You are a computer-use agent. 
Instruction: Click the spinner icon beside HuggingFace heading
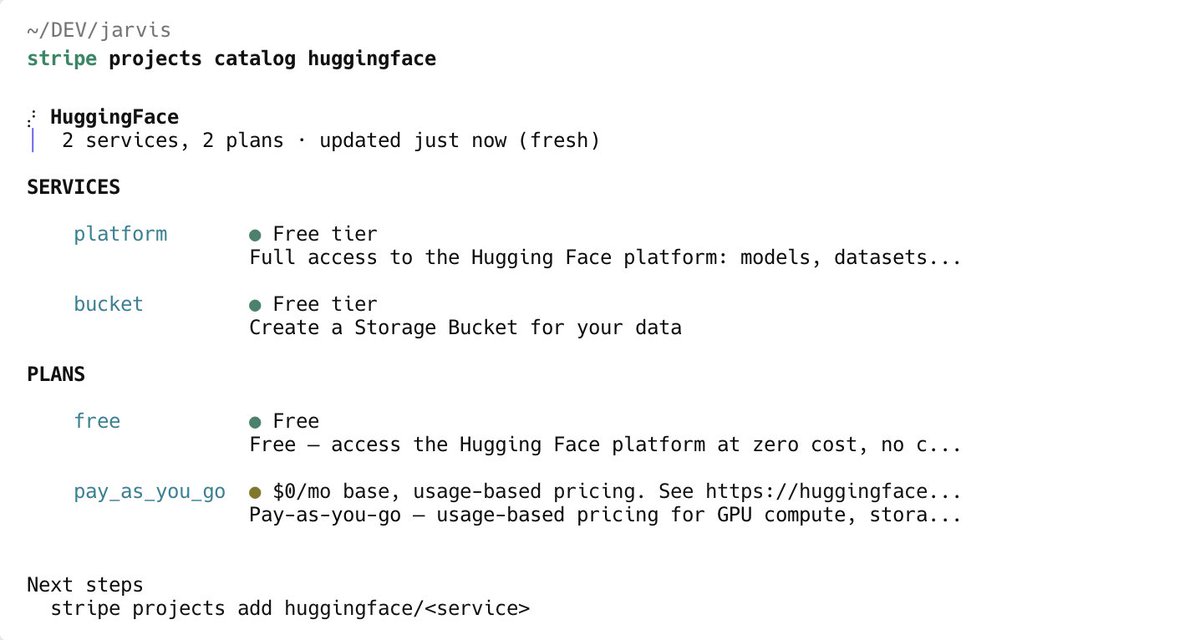click(x=31, y=118)
